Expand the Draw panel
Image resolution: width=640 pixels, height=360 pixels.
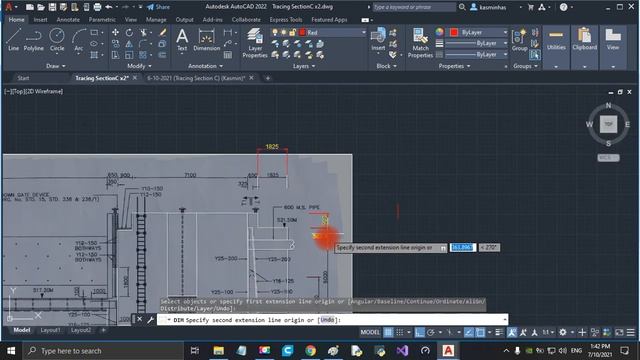[x=56, y=66]
